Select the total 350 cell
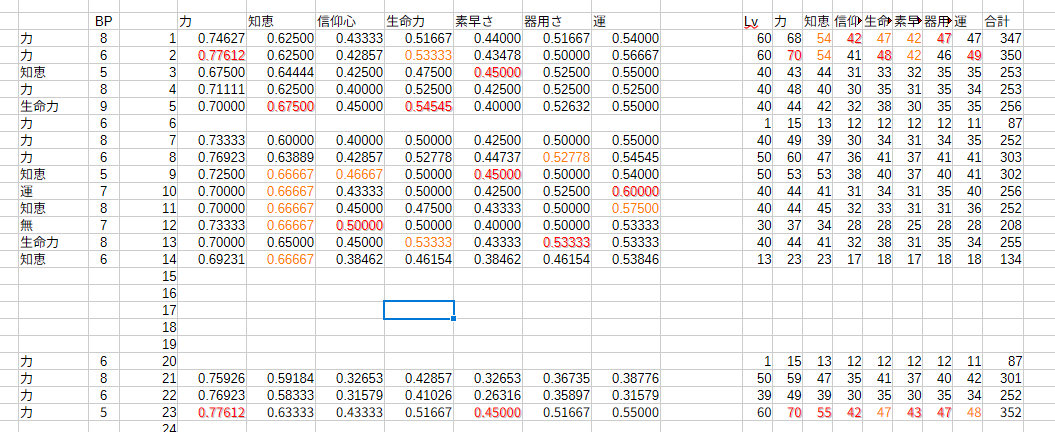The width and height of the screenshot is (1055, 432). tap(1003, 55)
